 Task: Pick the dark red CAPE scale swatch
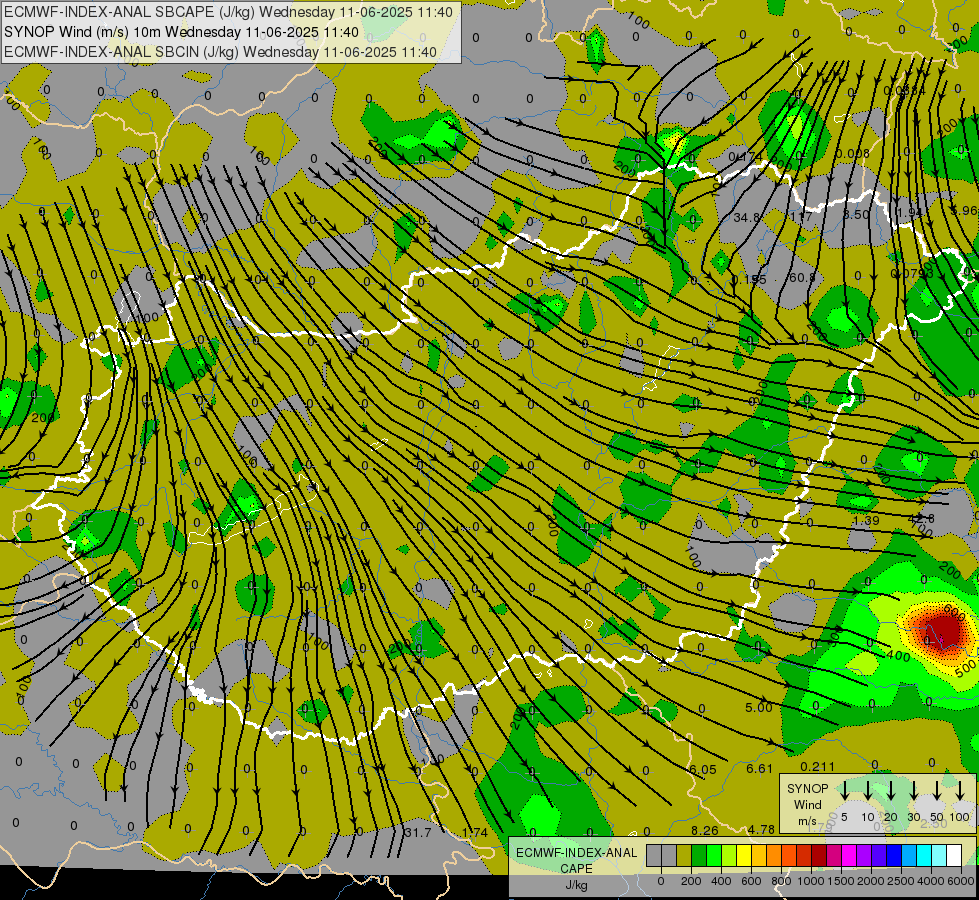coord(819,855)
